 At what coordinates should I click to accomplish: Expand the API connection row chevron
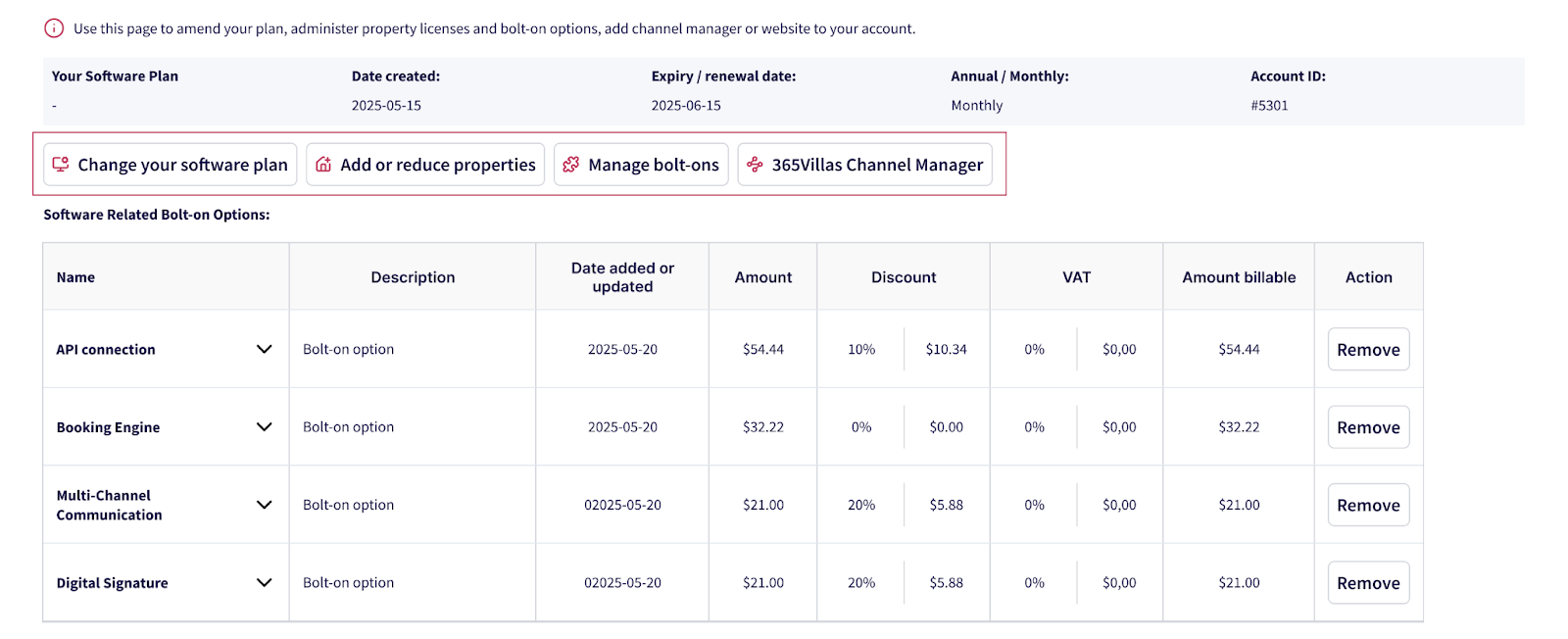264,349
